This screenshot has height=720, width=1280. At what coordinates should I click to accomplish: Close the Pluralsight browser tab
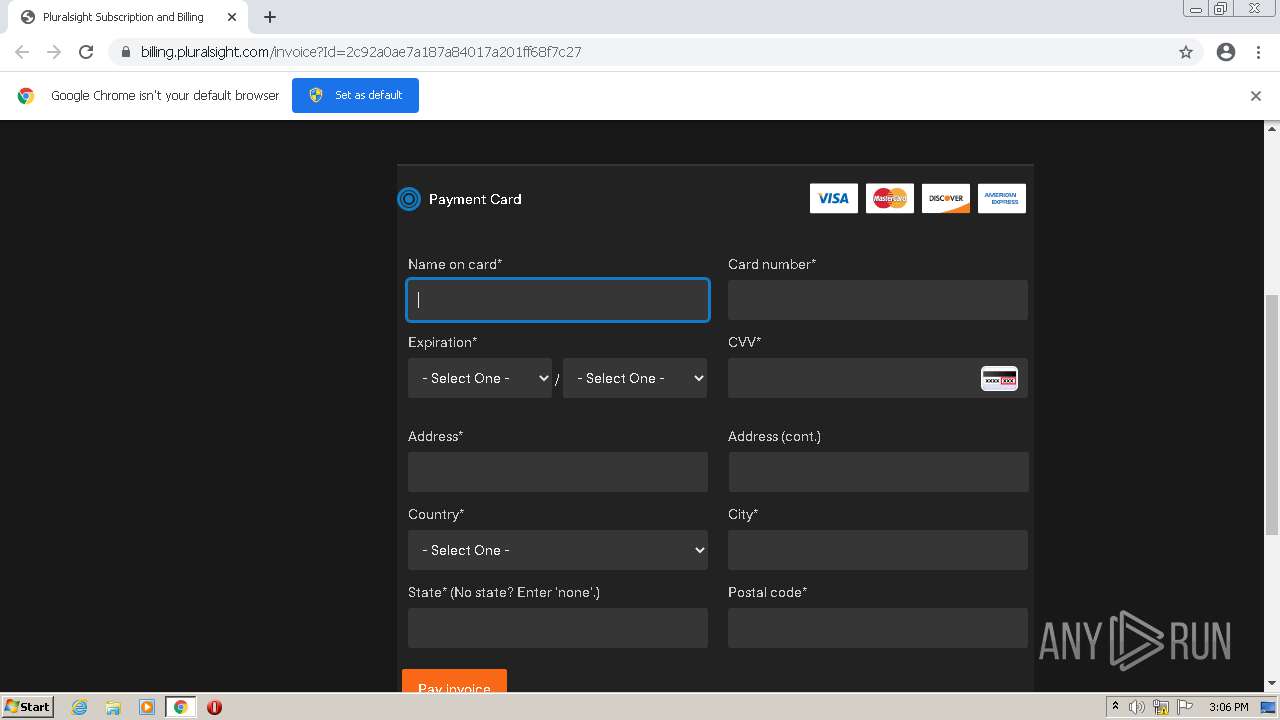(x=232, y=17)
